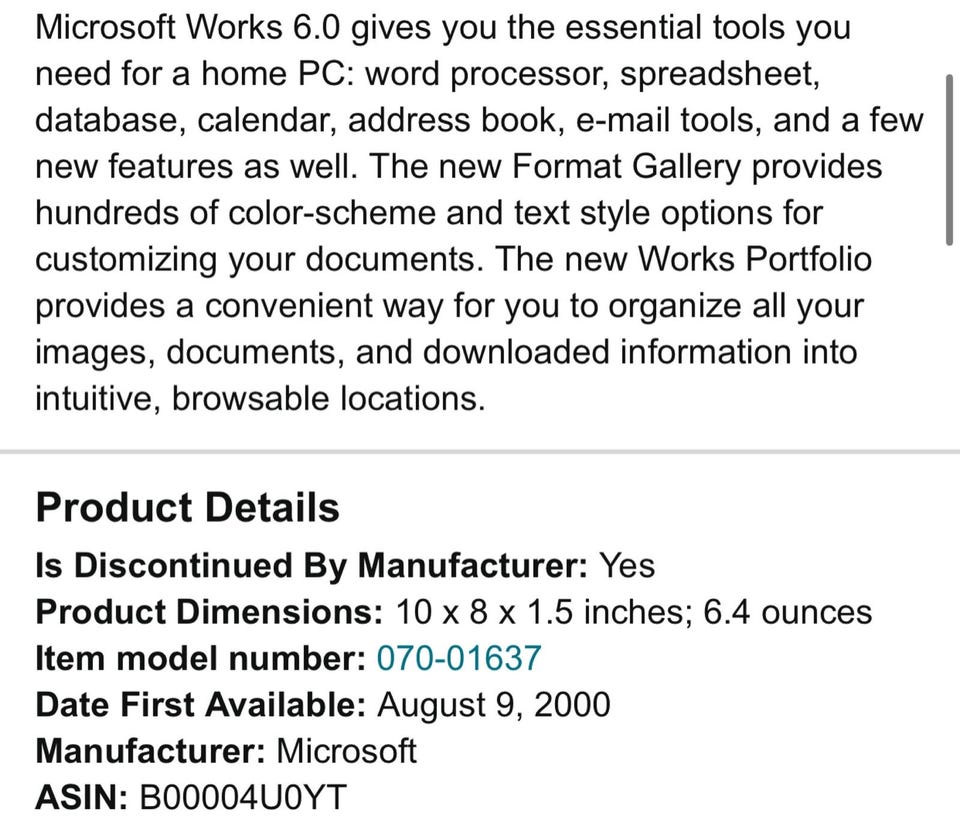This screenshot has height=838, width=960.
Task: Click the Product Details heading
Action: (187, 508)
